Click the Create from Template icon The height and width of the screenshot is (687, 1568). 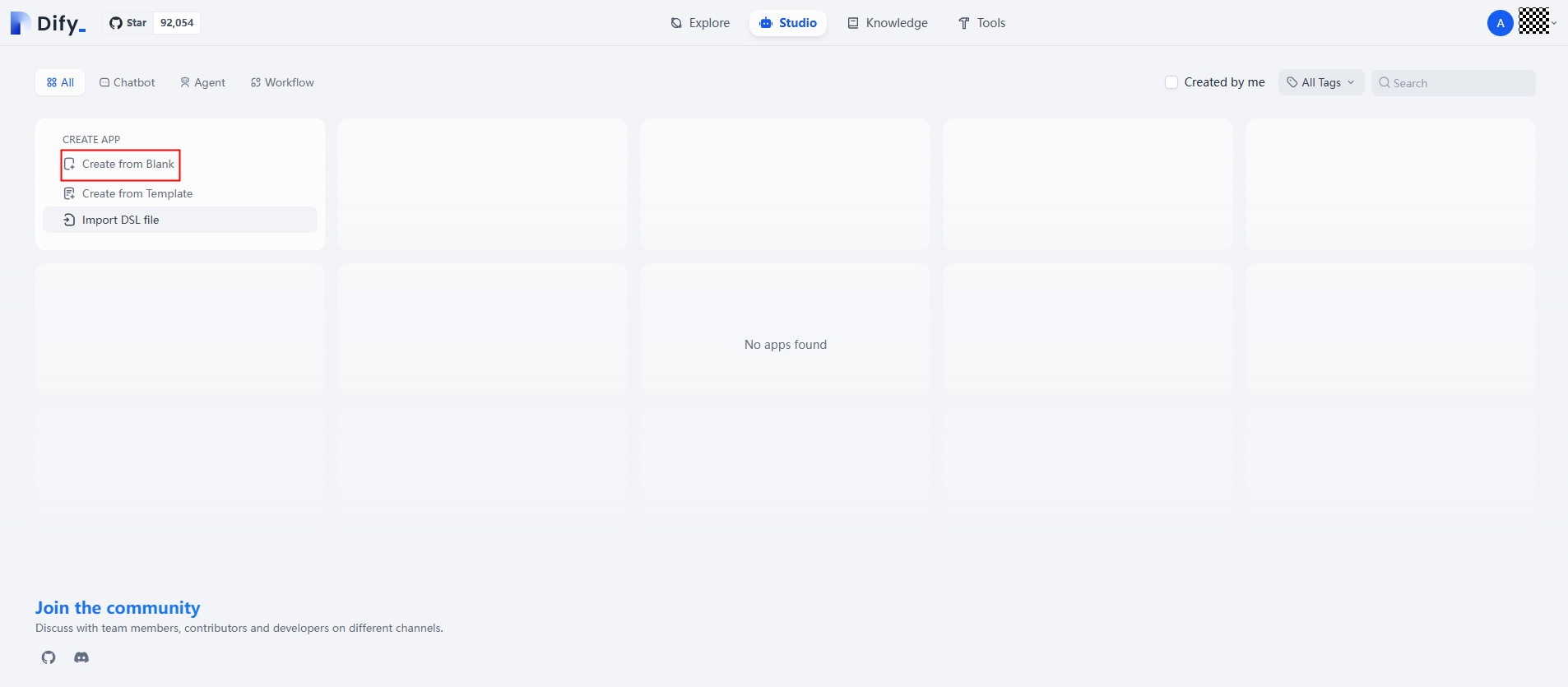70,193
